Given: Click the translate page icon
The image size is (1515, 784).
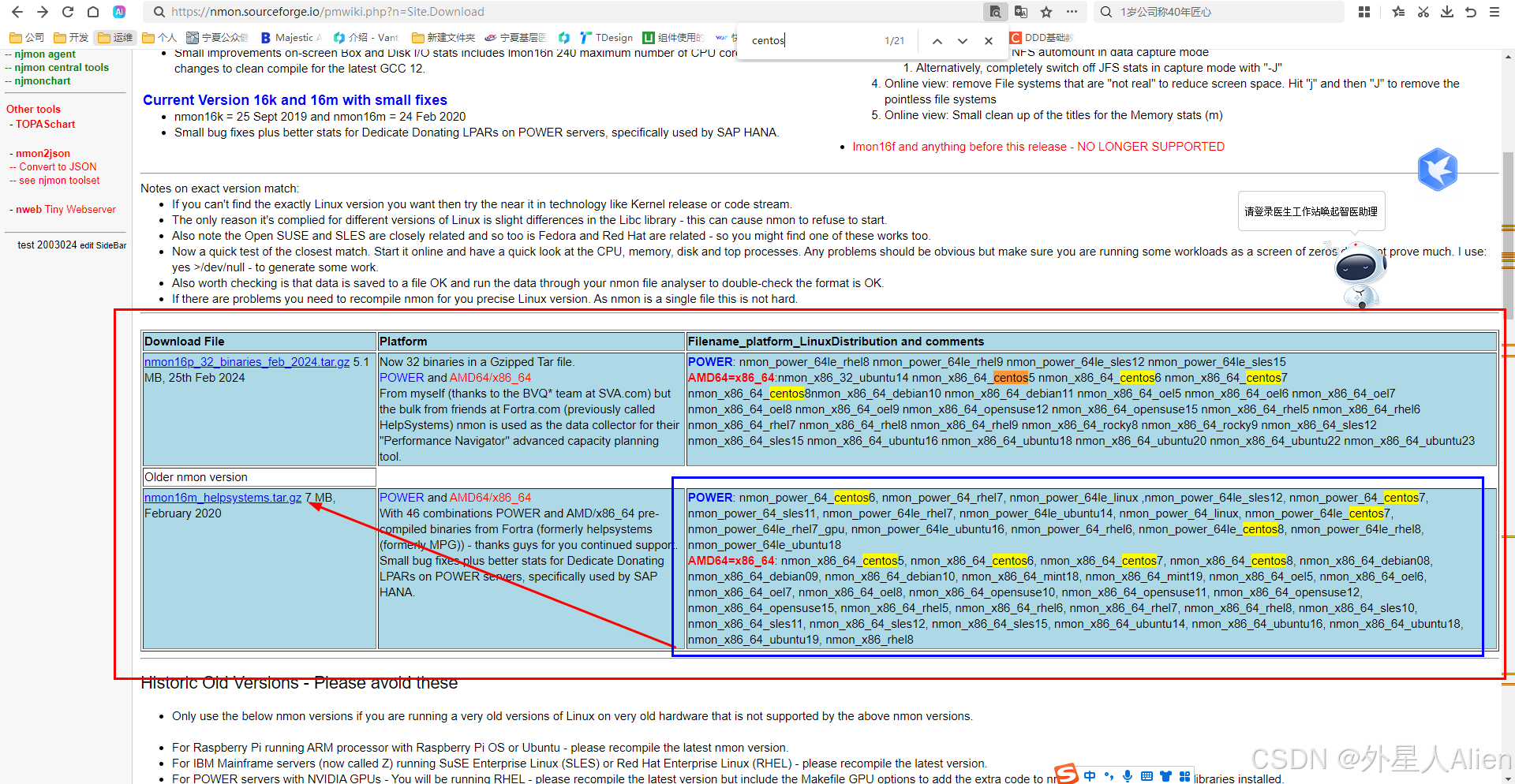Looking at the screenshot, I should (x=1021, y=12).
